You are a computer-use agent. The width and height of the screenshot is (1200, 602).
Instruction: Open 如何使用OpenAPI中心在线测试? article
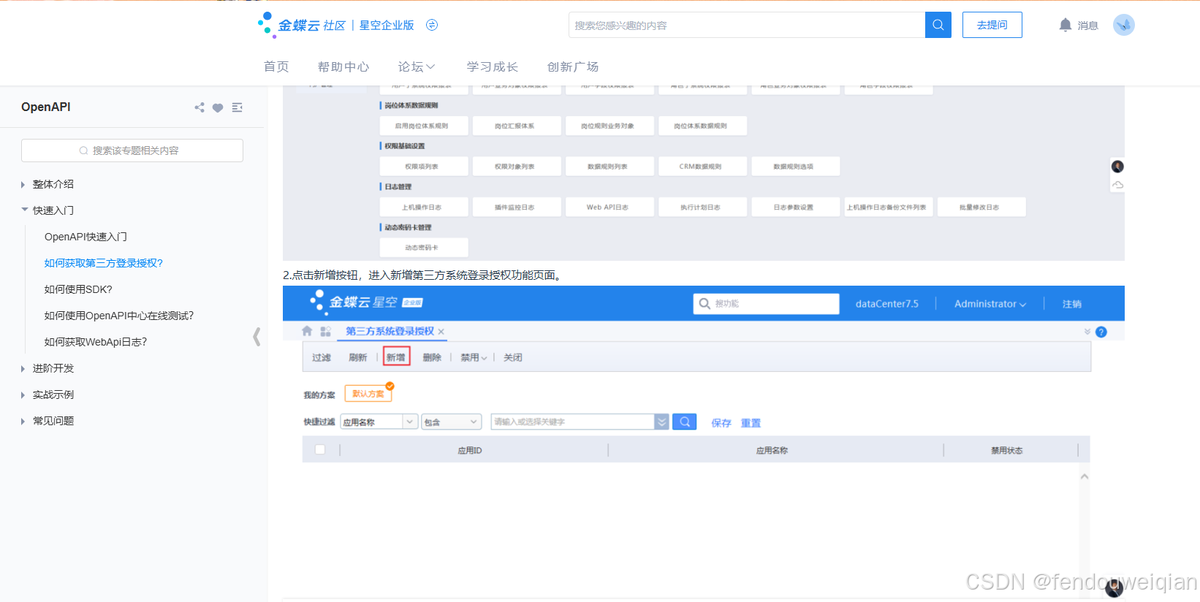coord(119,315)
